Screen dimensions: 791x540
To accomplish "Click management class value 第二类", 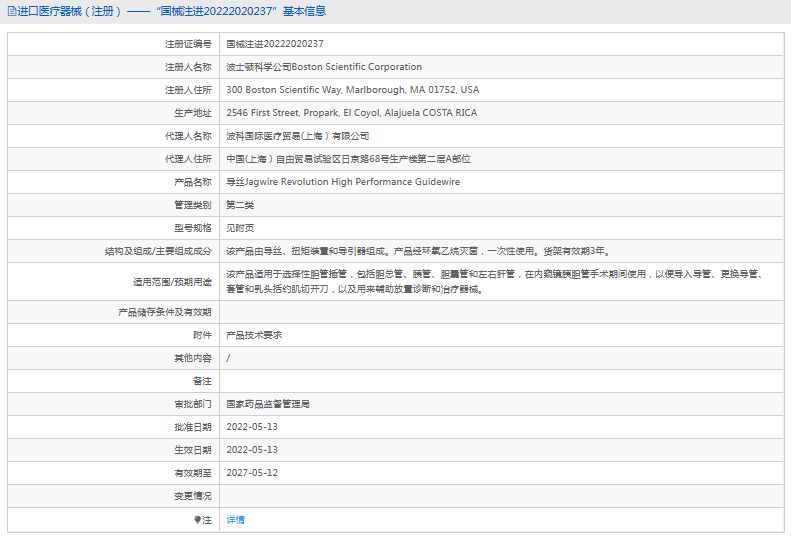I will click(x=240, y=205).
